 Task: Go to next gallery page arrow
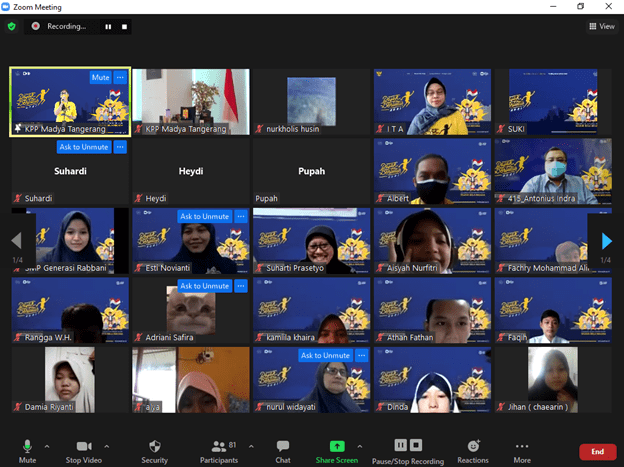coord(607,240)
